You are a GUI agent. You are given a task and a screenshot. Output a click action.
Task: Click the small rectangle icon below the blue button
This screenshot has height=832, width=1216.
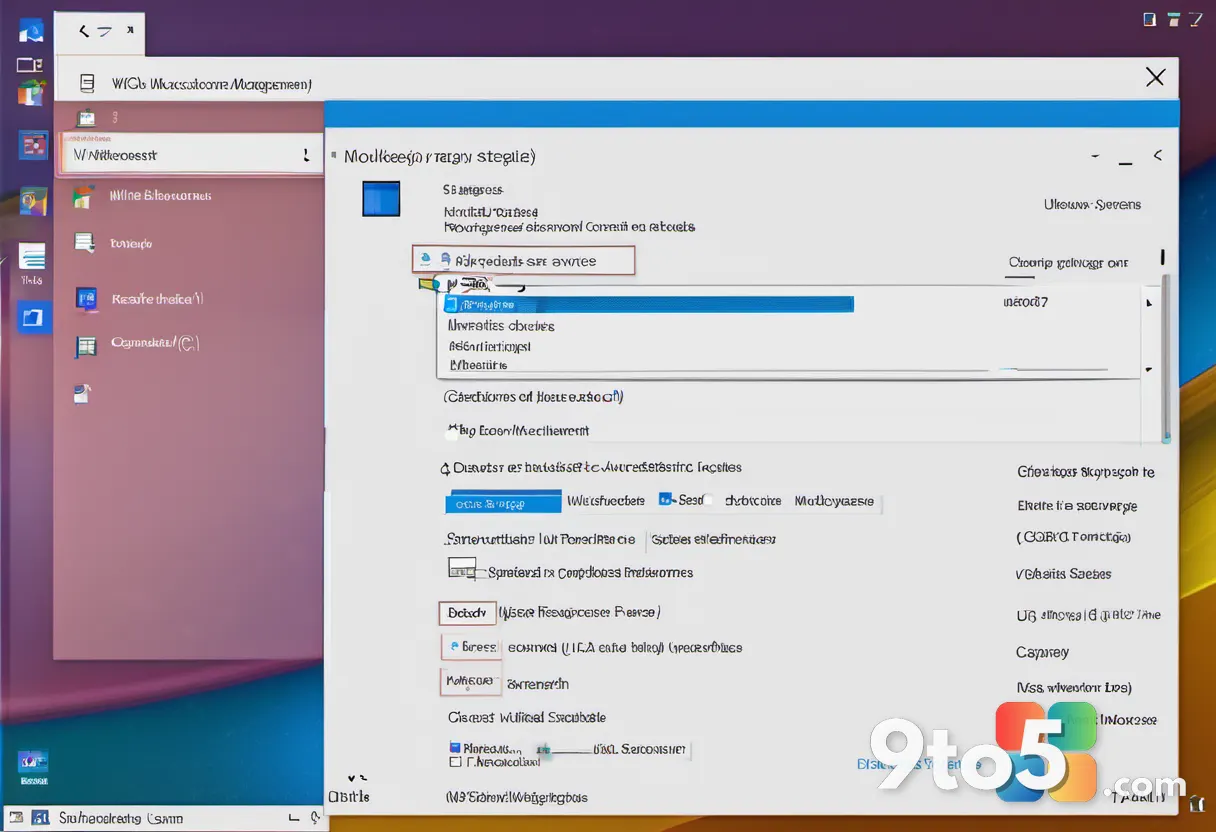[x=463, y=569]
